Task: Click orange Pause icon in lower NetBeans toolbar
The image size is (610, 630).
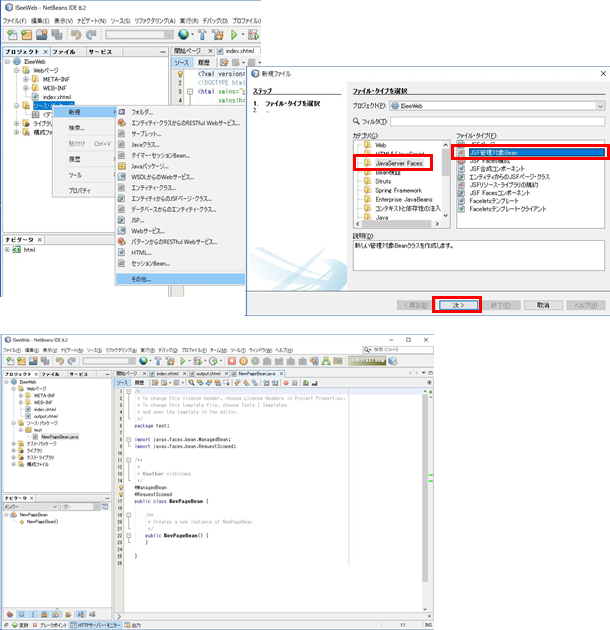Action: 243,361
